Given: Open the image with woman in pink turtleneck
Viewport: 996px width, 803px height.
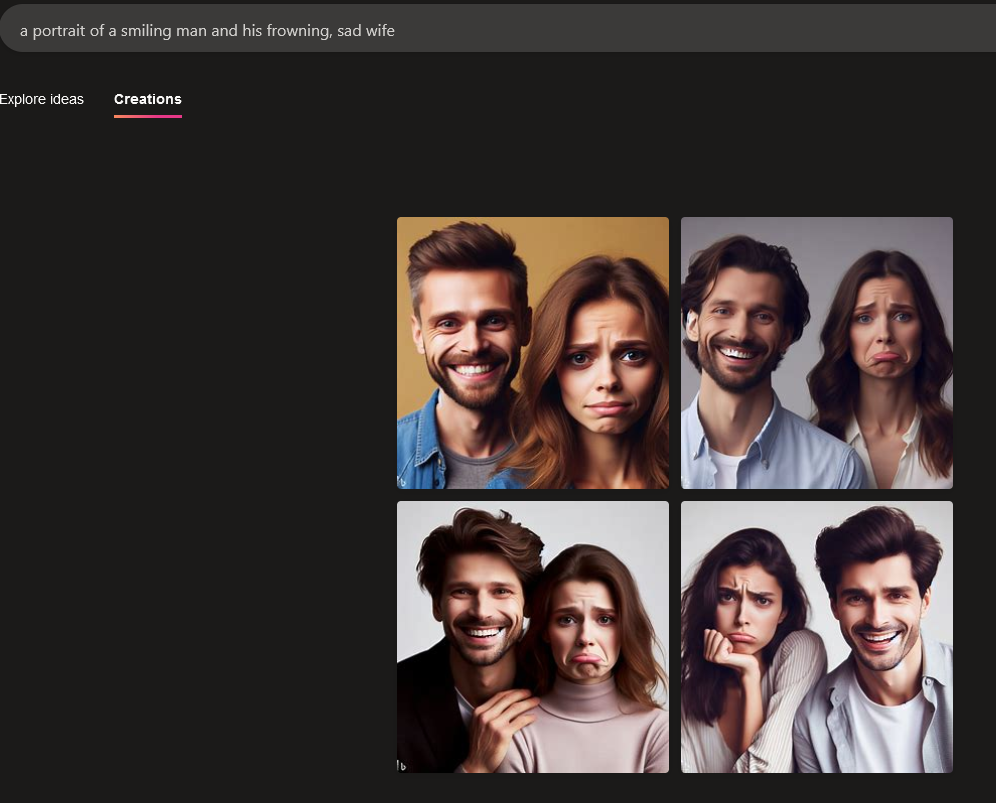Looking at the screenshot, I should [x=533, y=637].
